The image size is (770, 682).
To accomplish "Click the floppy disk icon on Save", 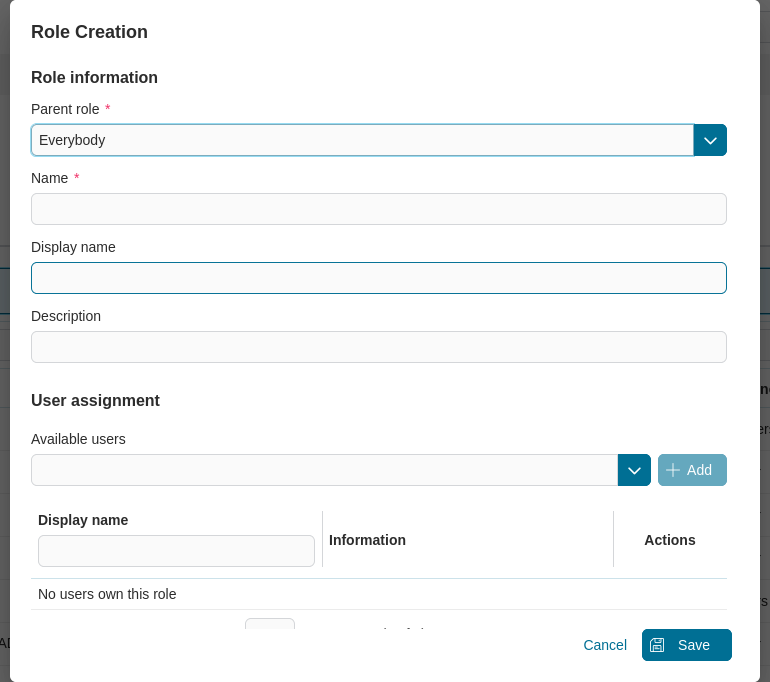I will (657, 645).
